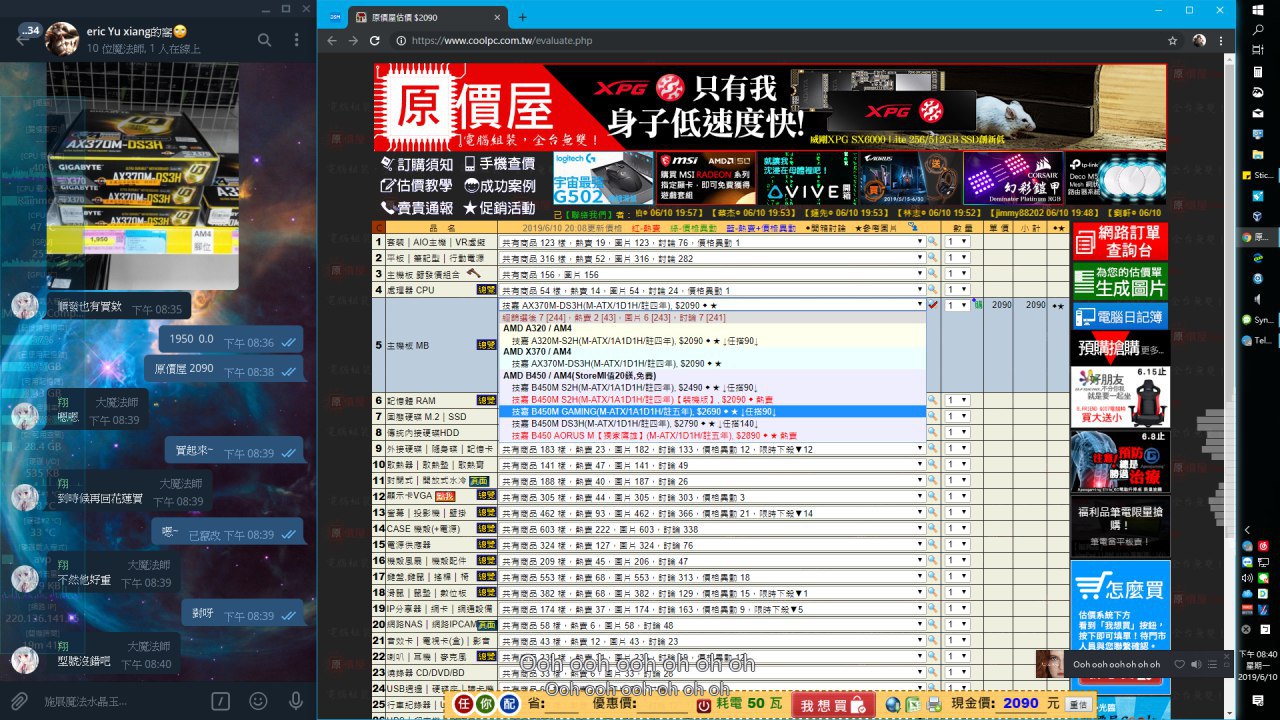Click the blue 配 circle button
This screenshot has width=1280, height=720.
click(509, 704)
